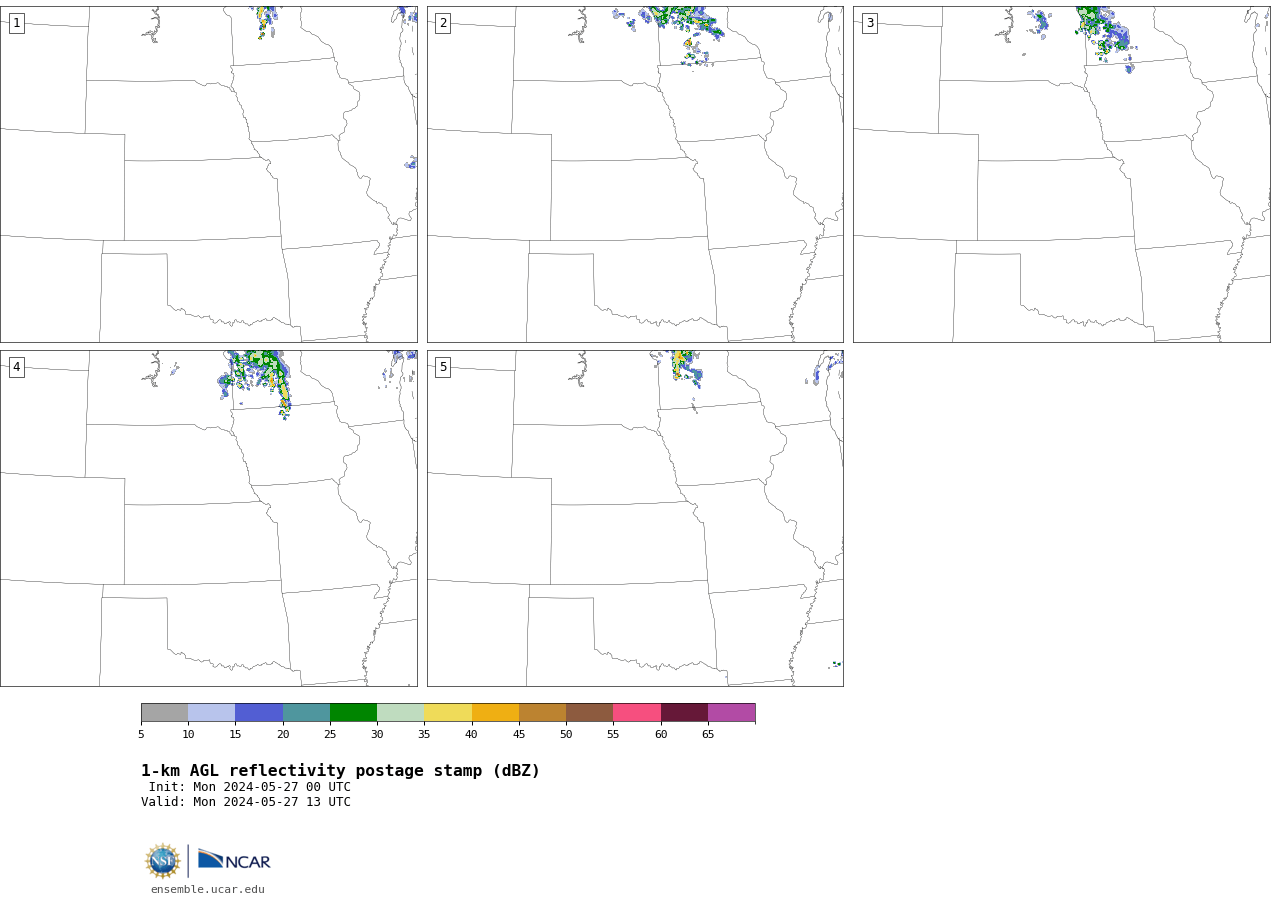This screenshot has height=901, width=1280.
Task: Click the colorbar tick label "55"
Action: click(x=613, y=735)
